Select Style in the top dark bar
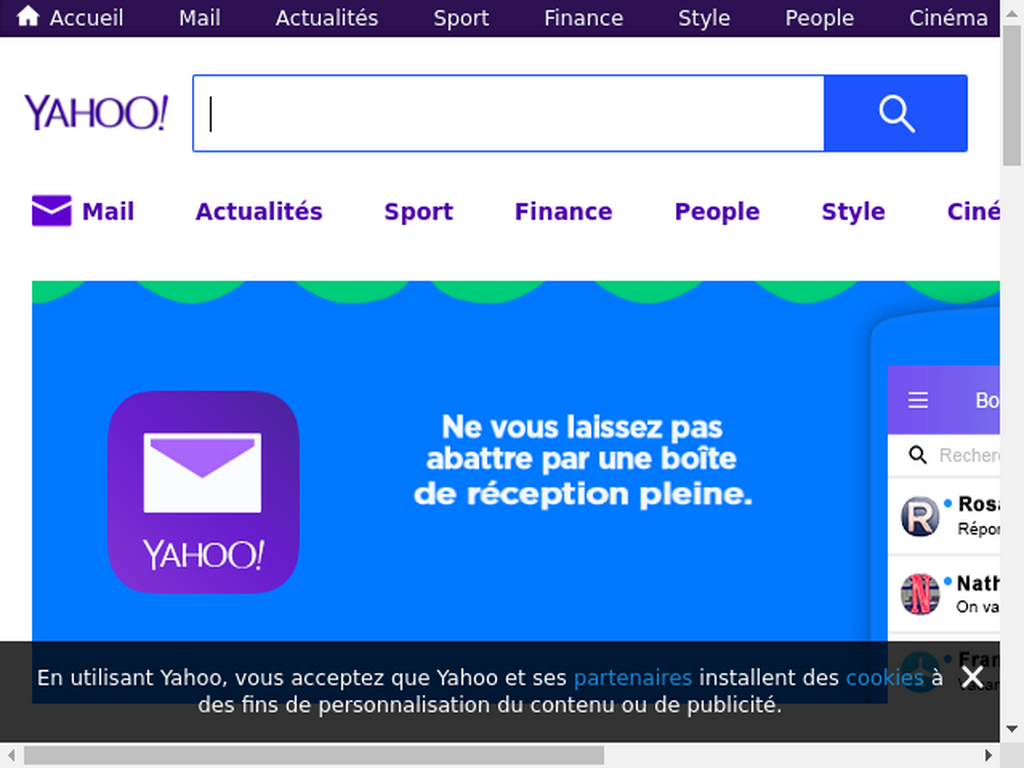The image size is (1024, 768). pyautogui.click(x=704, y=18)
